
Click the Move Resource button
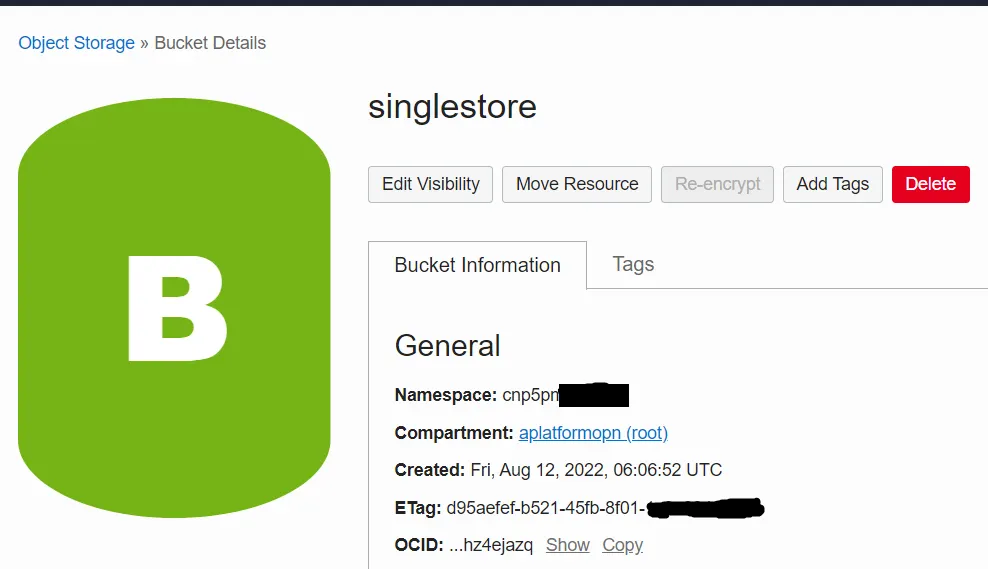577,184
